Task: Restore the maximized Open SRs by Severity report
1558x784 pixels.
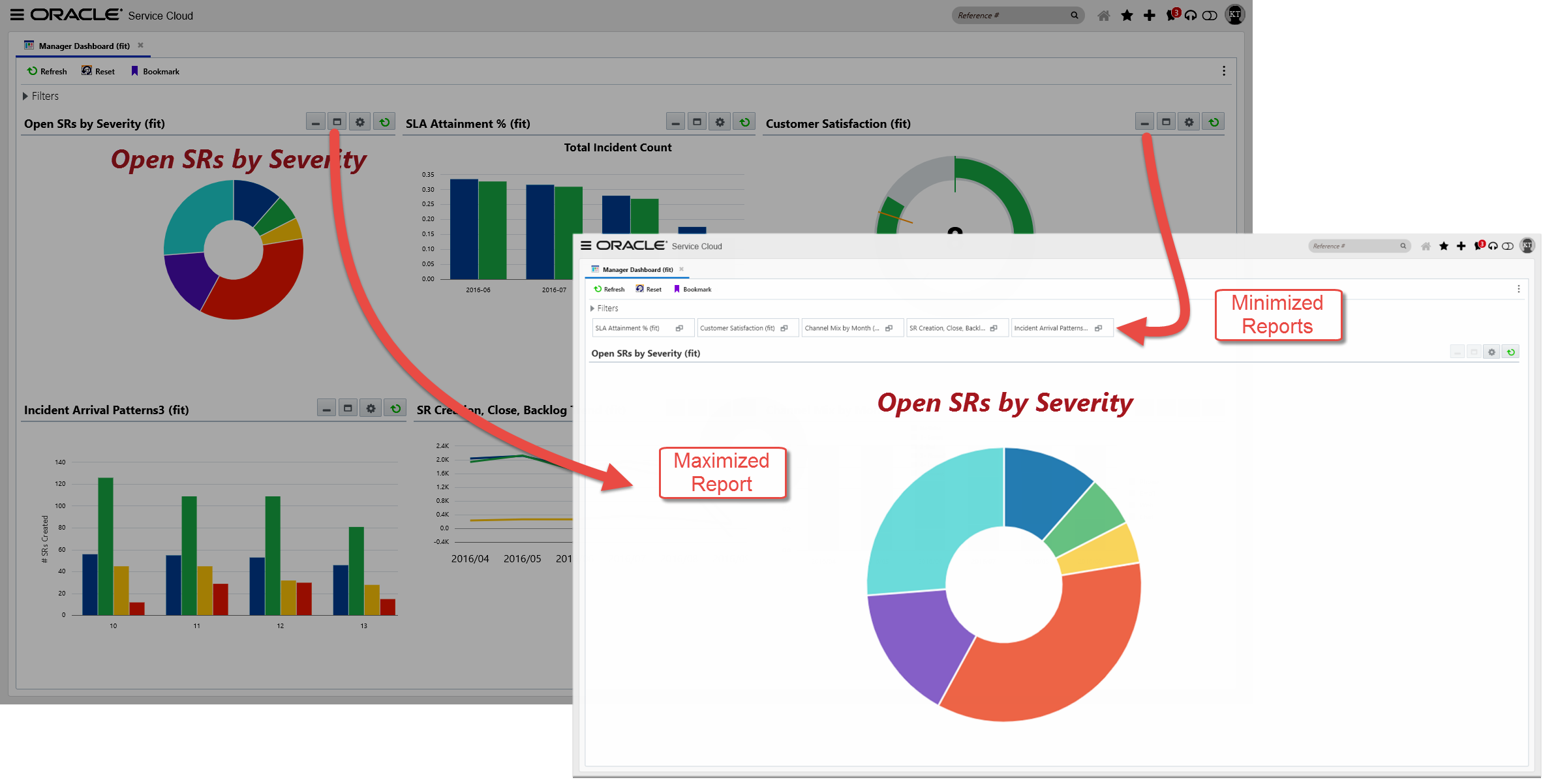Action: pyautogui.click(x=1474, y=352)
